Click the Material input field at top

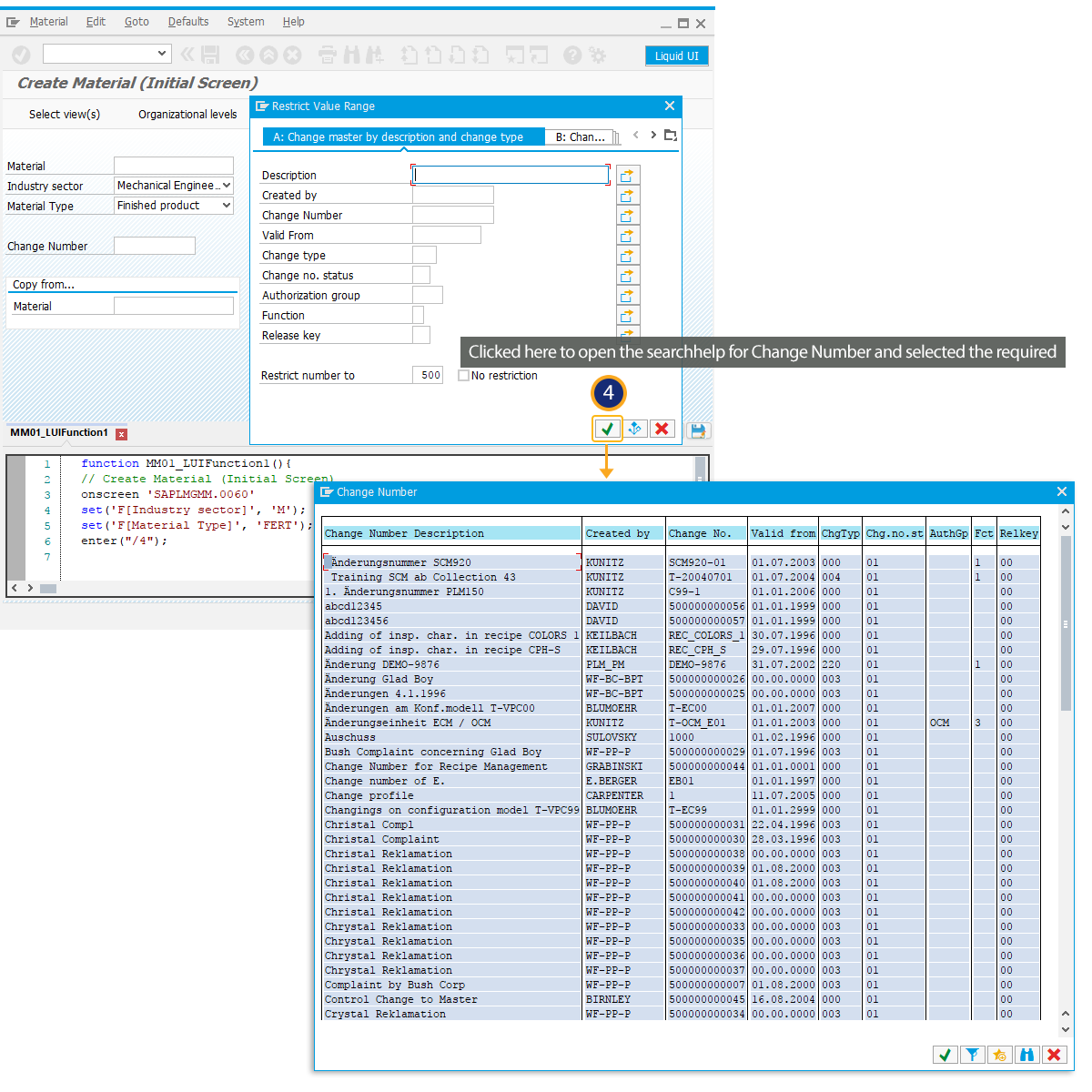click(174, 166)
